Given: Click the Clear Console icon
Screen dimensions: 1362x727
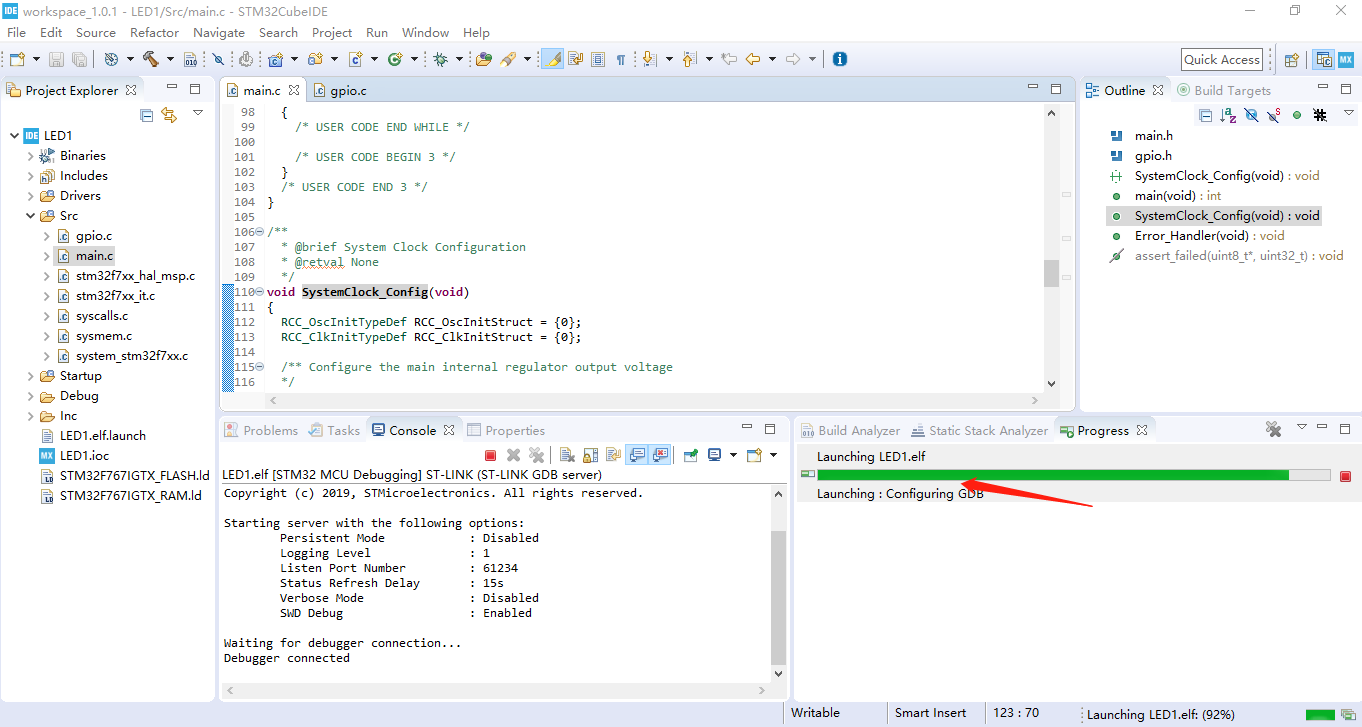Looking at the screenshot, I should pyautogui.click(x=567, y=455).
